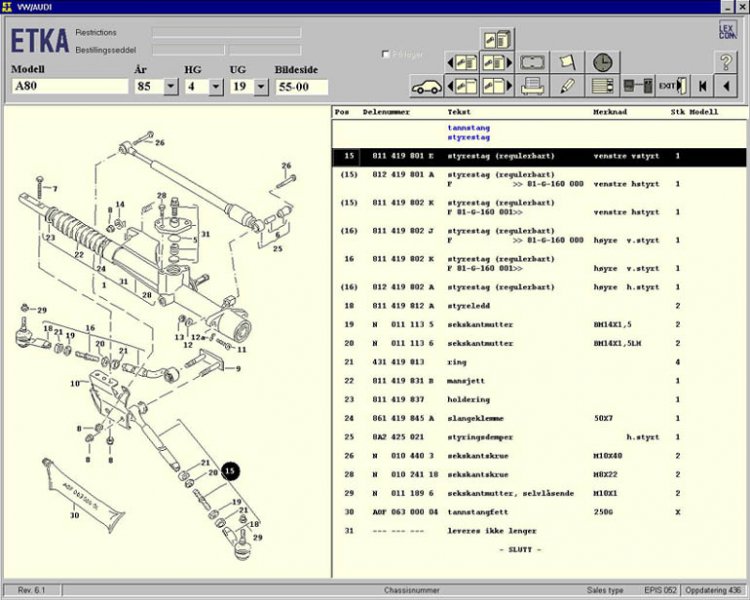Click the pencil edit icon
This screenshot has width=750, height=600.
567,86
